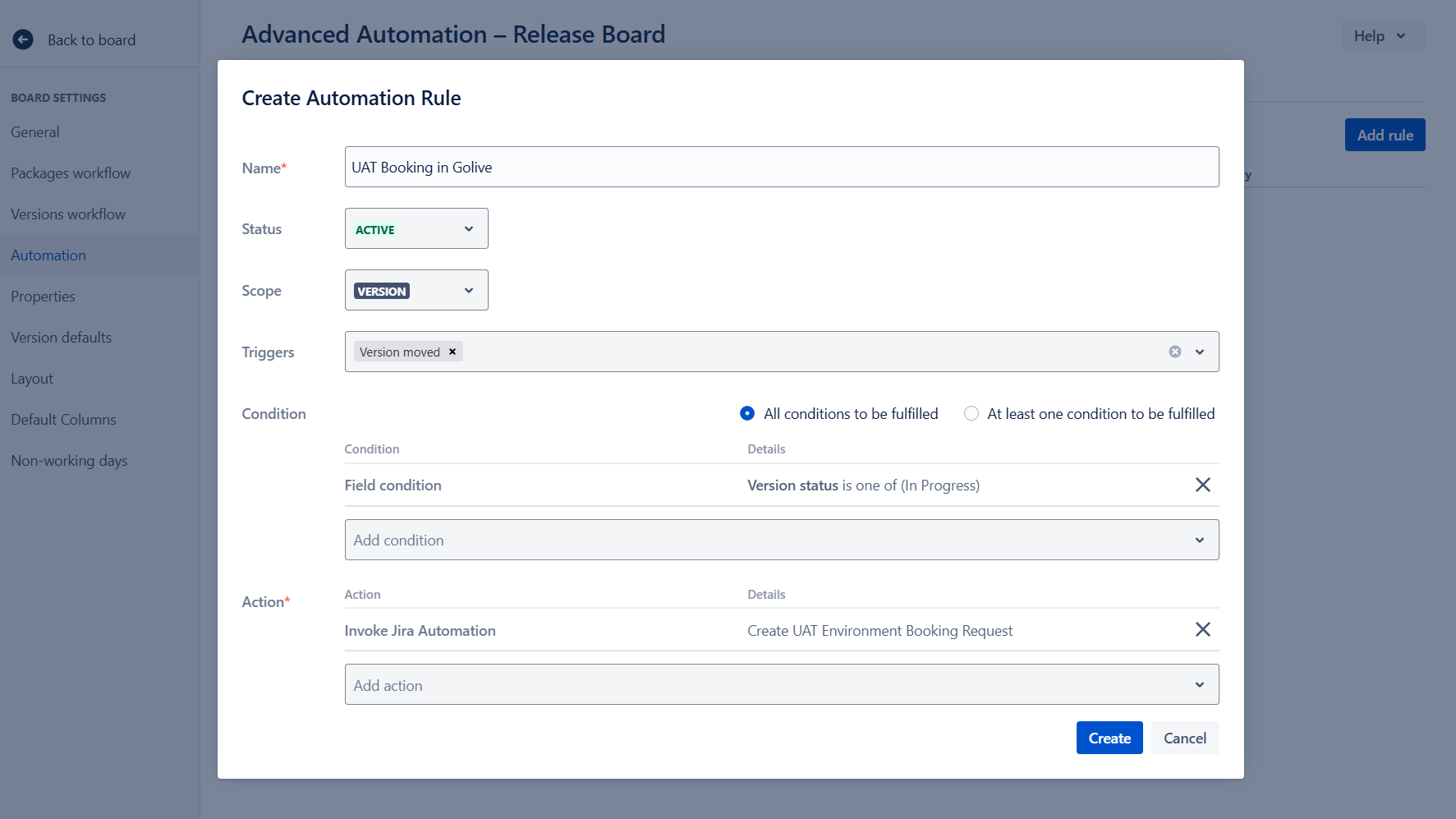
Task: Remove the Version moved trigger tag
Action: (x=452, y=352)
